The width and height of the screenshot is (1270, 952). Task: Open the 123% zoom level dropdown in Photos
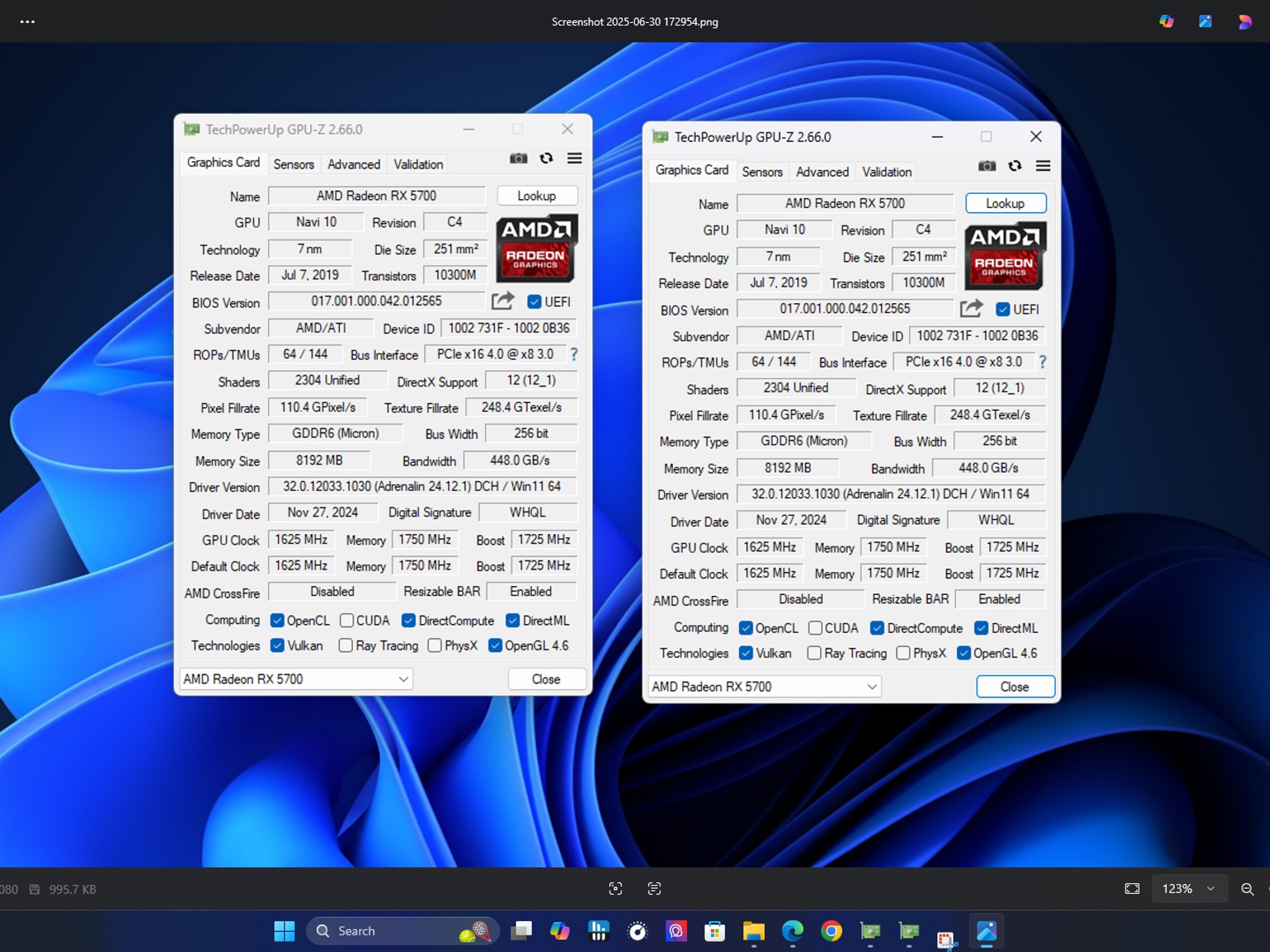point(1189,889)
